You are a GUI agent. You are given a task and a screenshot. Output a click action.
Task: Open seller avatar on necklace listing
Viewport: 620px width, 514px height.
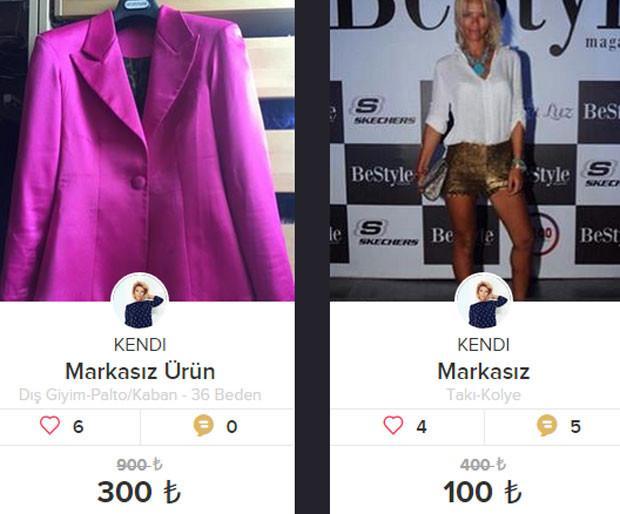484,301
